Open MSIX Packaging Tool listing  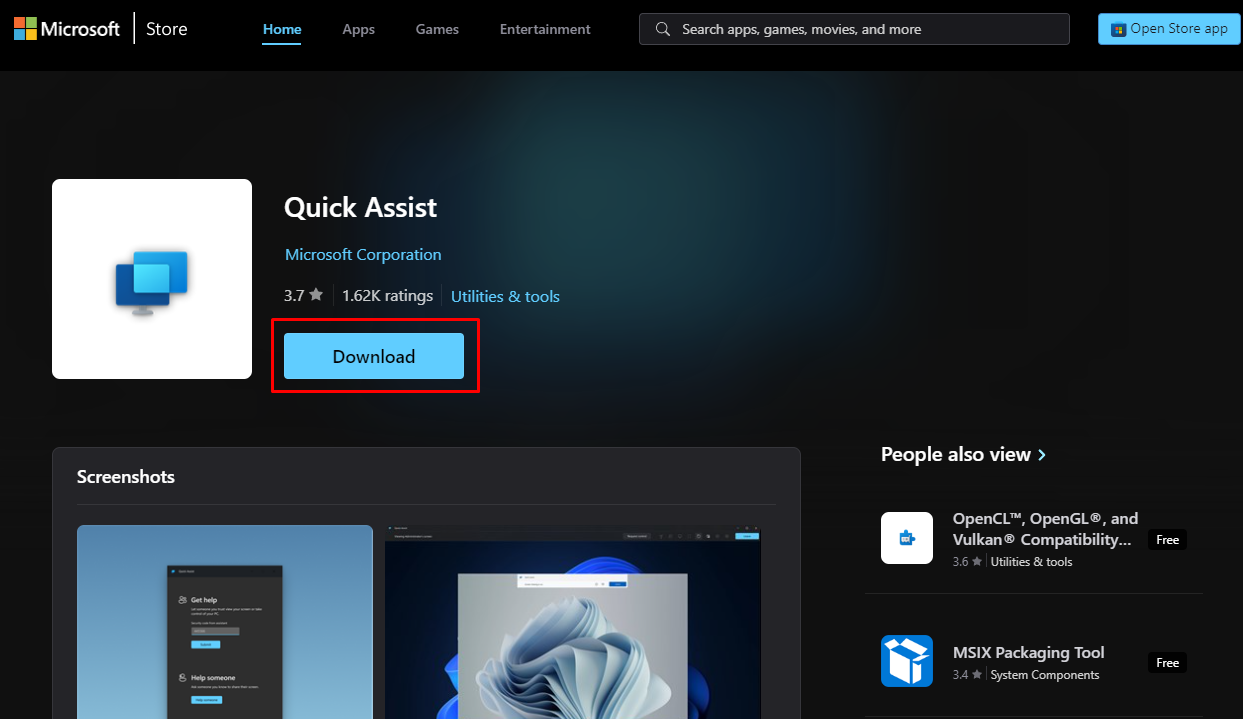[1028, 652]
